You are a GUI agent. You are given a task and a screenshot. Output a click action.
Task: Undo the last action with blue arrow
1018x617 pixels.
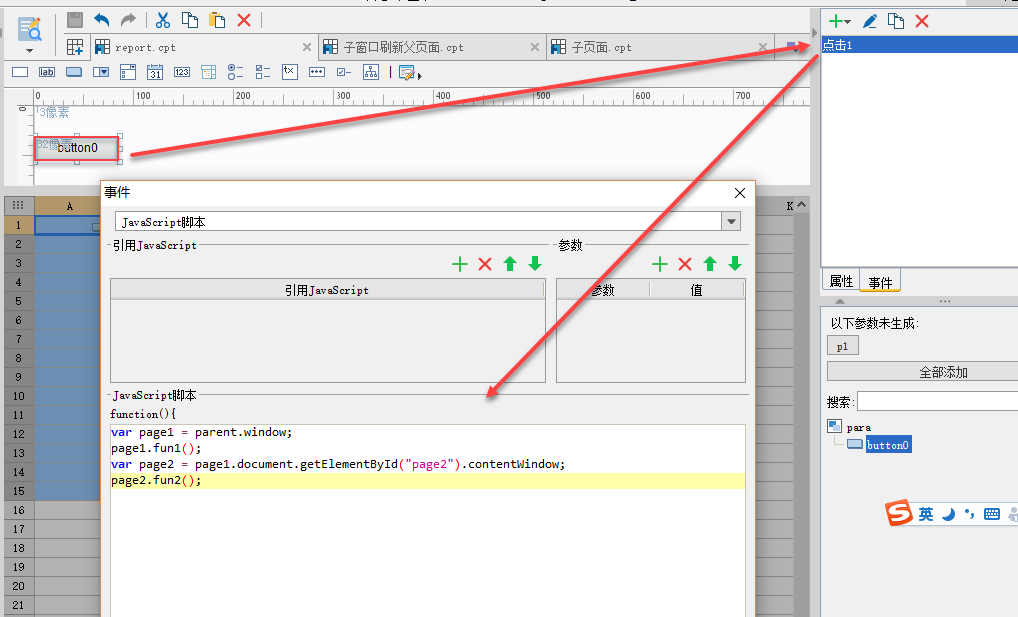pyautogui.click(x=102, y=20)
